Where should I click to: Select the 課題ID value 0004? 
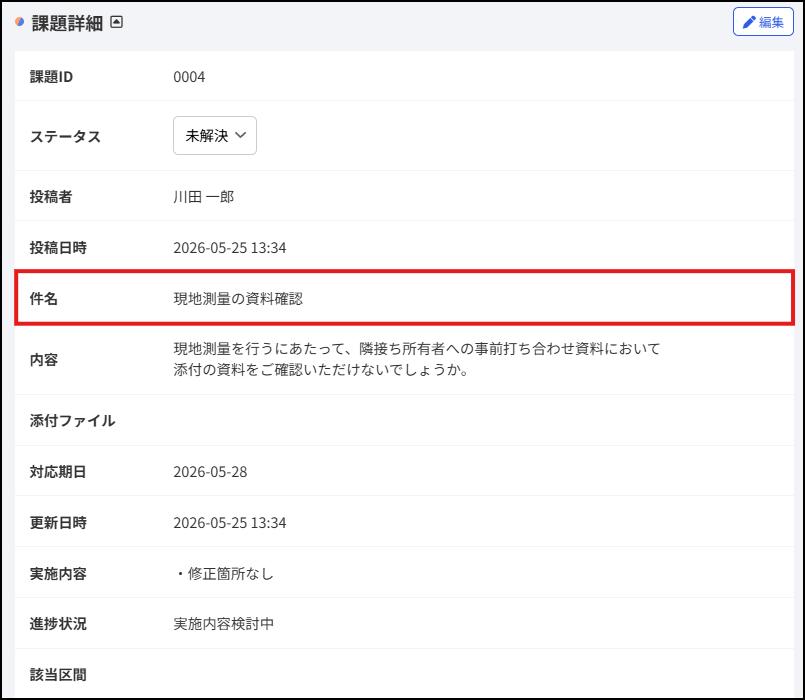point(189,77)
